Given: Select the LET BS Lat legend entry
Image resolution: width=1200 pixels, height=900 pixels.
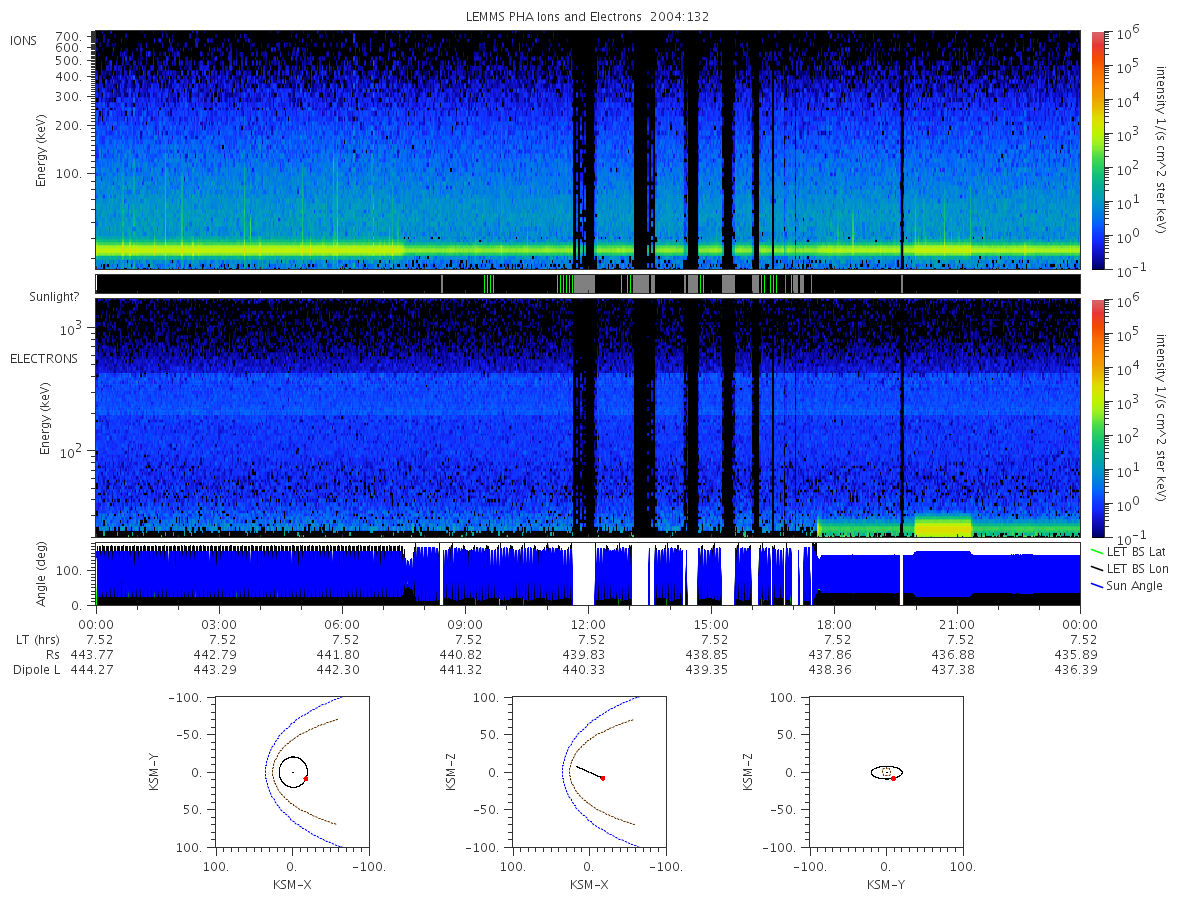Looking at the screenshot, I should pyautogui.click(x=1128, y=551).
